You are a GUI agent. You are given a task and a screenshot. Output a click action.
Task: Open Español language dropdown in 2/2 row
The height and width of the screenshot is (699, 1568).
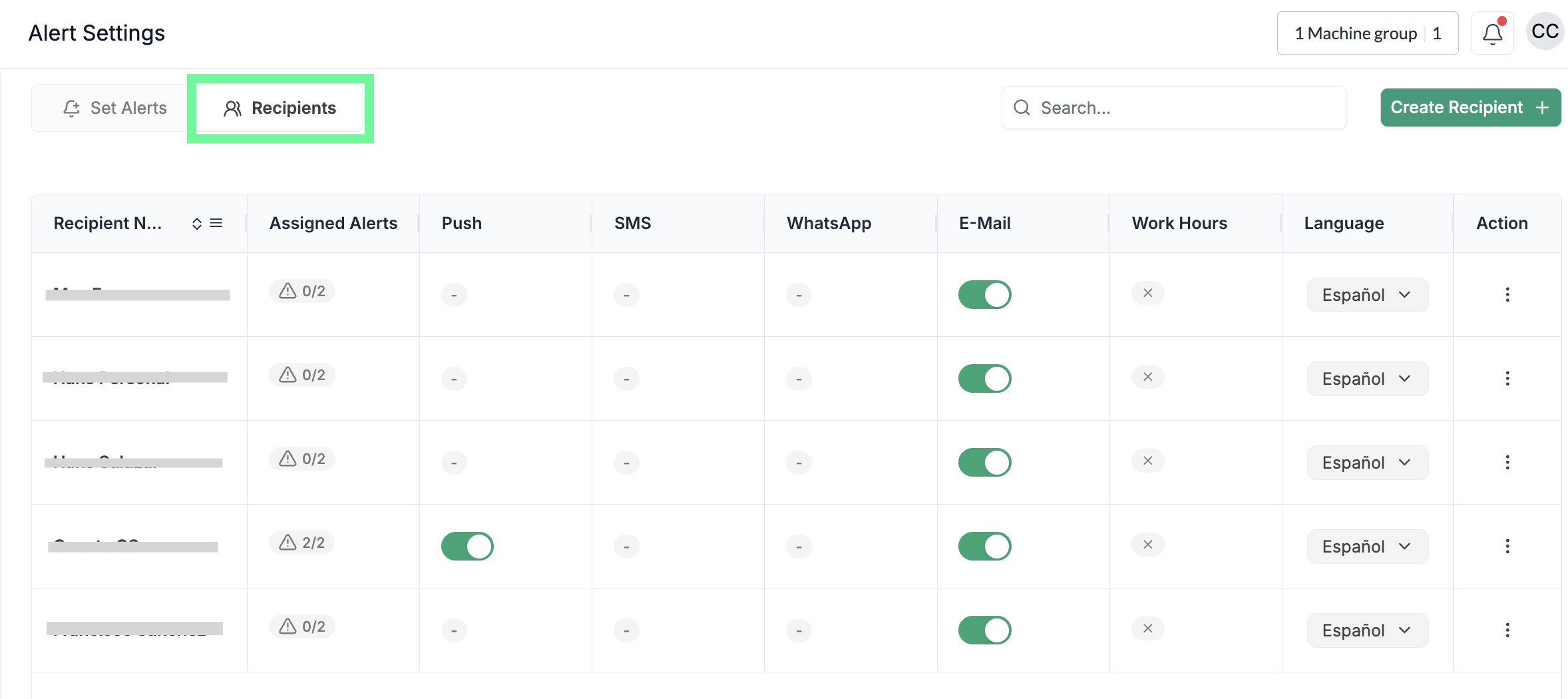click(x=1368, y=547)
